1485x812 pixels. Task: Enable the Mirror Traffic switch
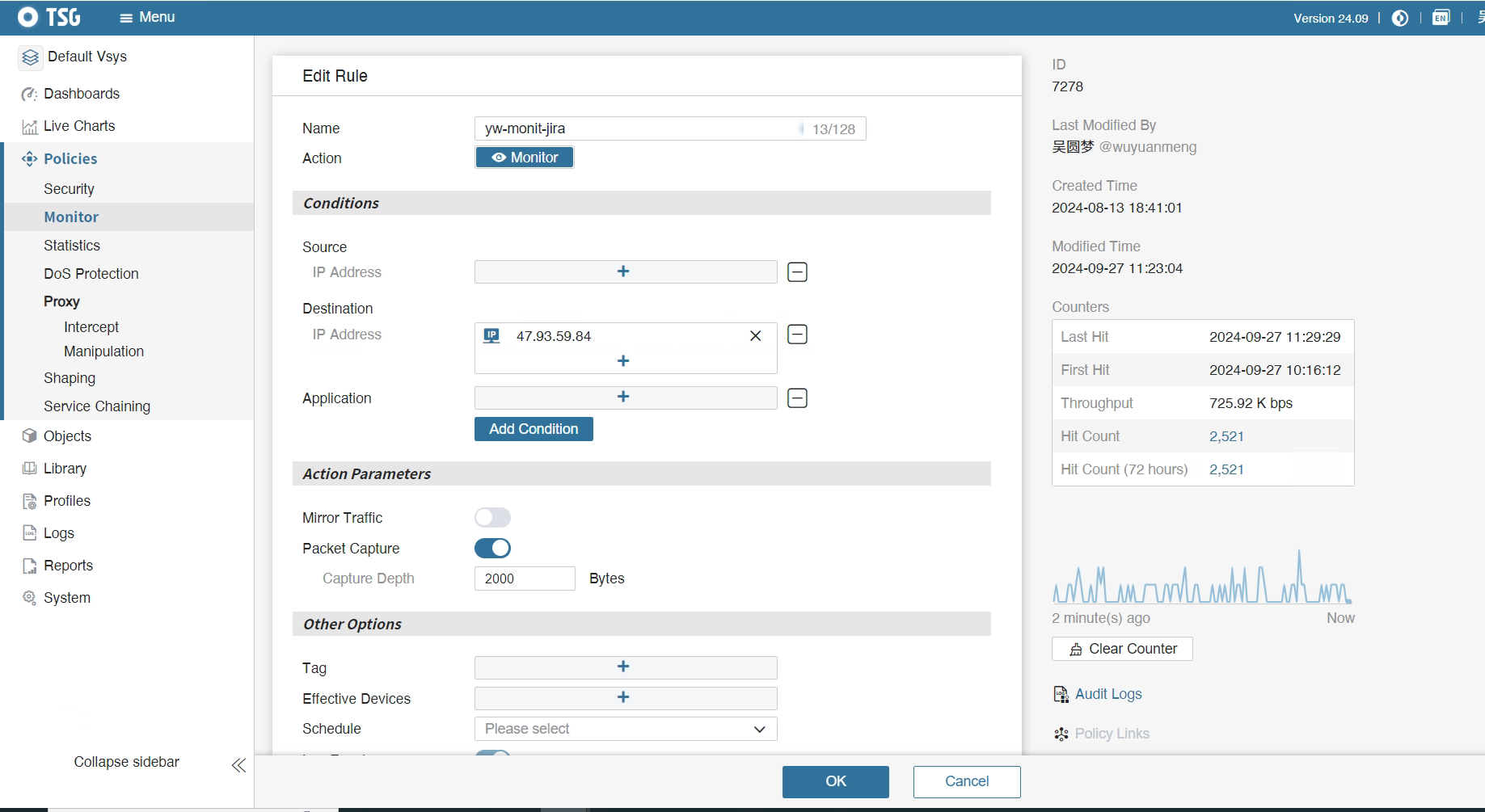[x=492, y=518]
